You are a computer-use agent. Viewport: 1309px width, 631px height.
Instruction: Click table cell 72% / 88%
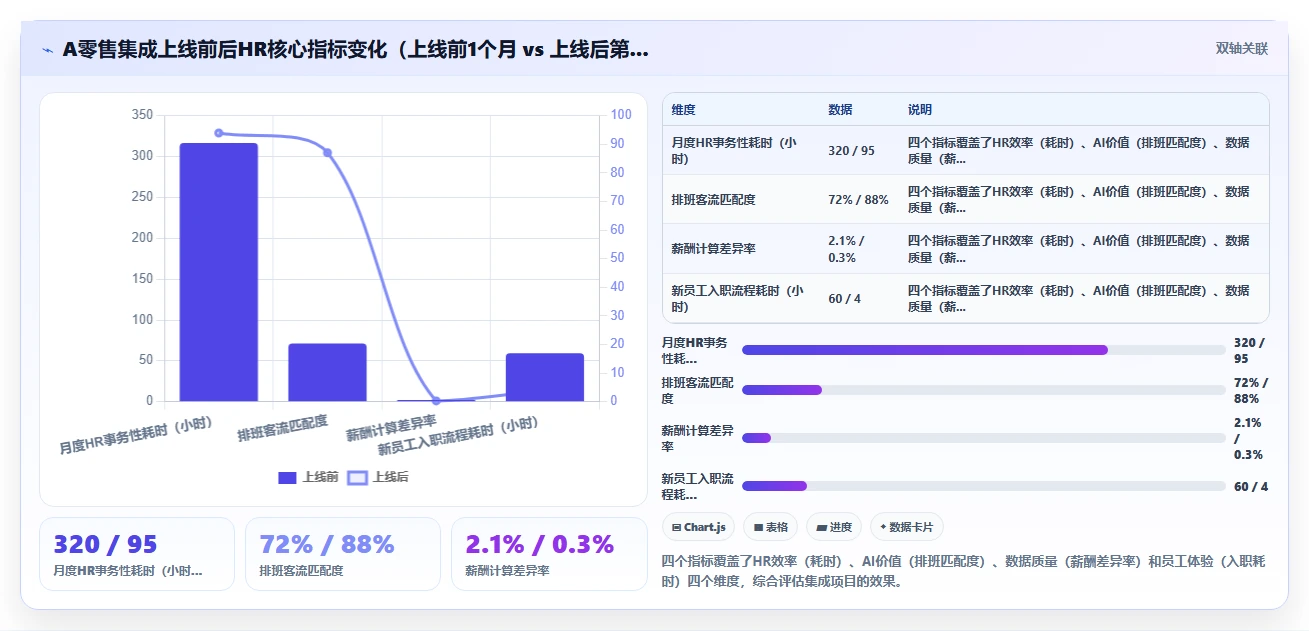click(859, 200)
